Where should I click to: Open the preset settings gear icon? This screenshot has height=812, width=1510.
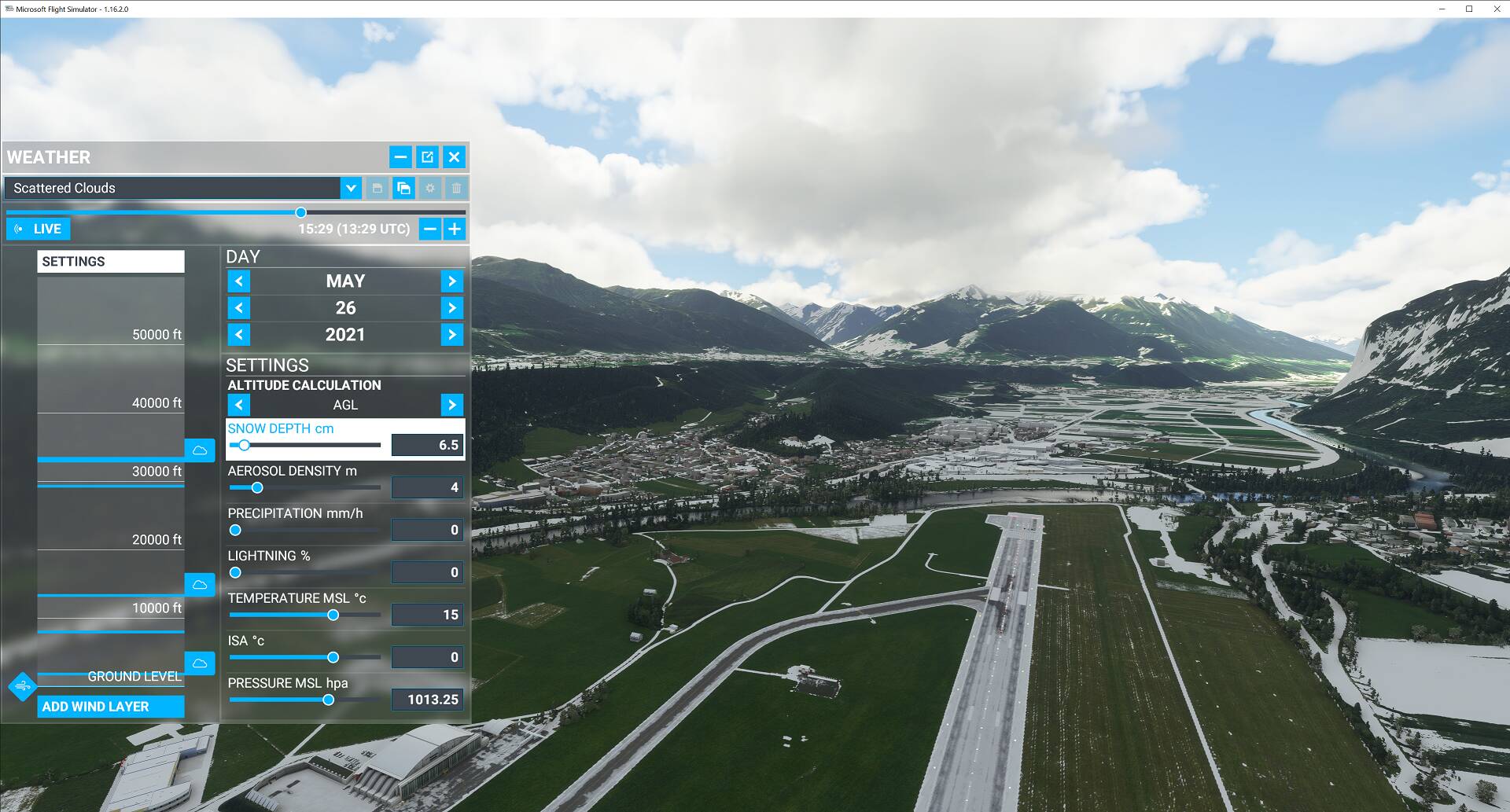430,188
